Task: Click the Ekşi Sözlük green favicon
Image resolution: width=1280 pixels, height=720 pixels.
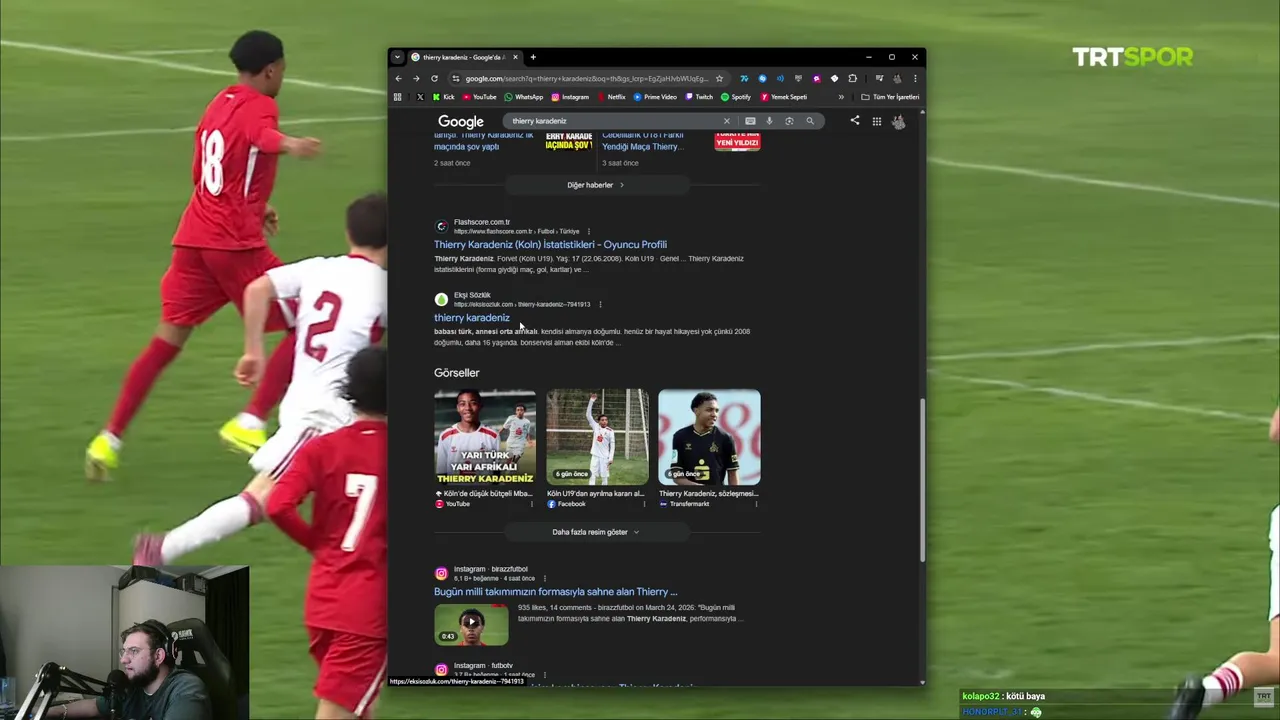Action: tap(441, 299)
